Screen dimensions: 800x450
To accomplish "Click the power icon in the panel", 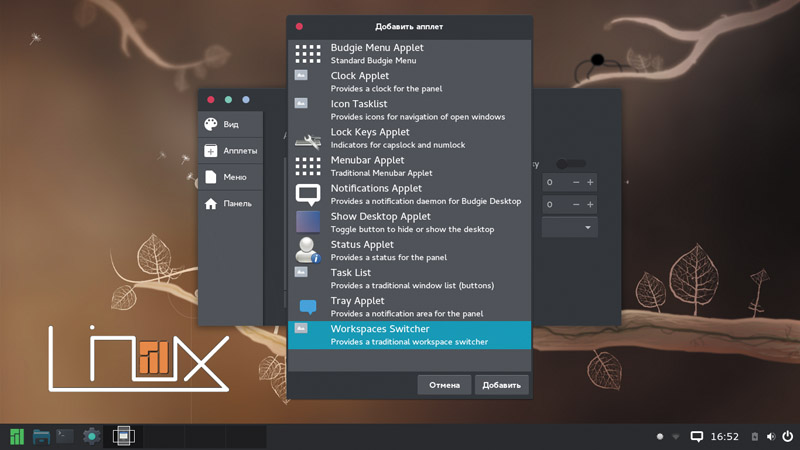I will pos(788,436).
